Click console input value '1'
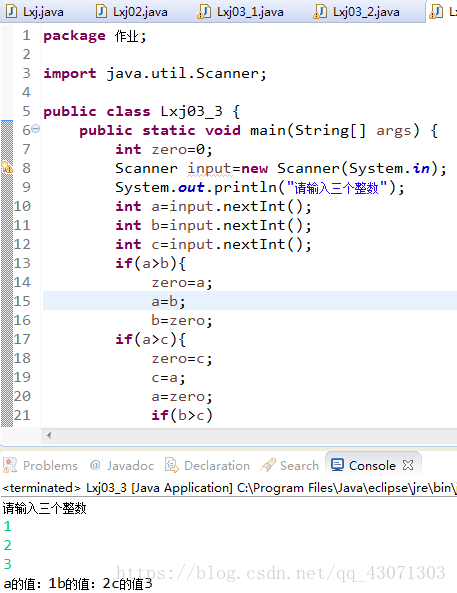Screen dimensions: 457x593 point(8,526)
